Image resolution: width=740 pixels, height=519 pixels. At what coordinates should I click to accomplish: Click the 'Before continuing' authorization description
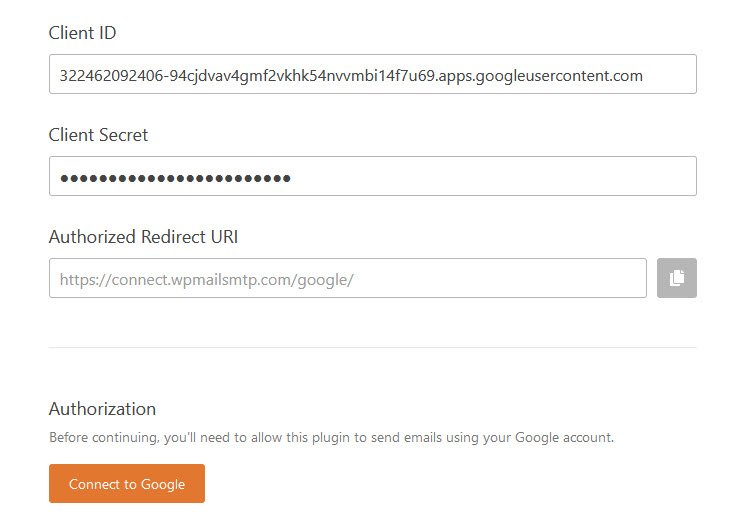pyautogui.click(x=331, y=437)
